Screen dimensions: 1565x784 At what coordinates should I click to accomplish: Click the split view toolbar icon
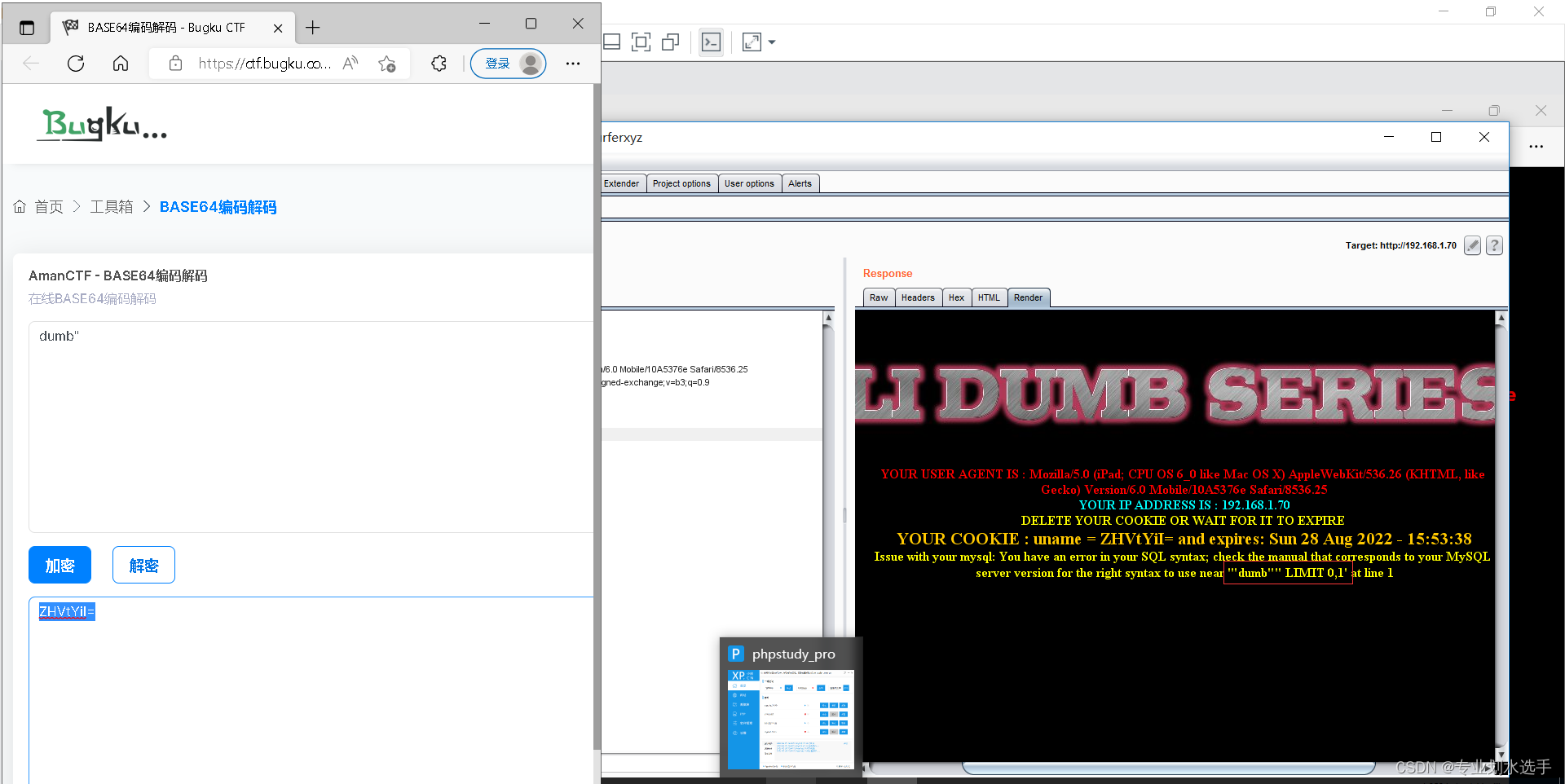(612, 42)
